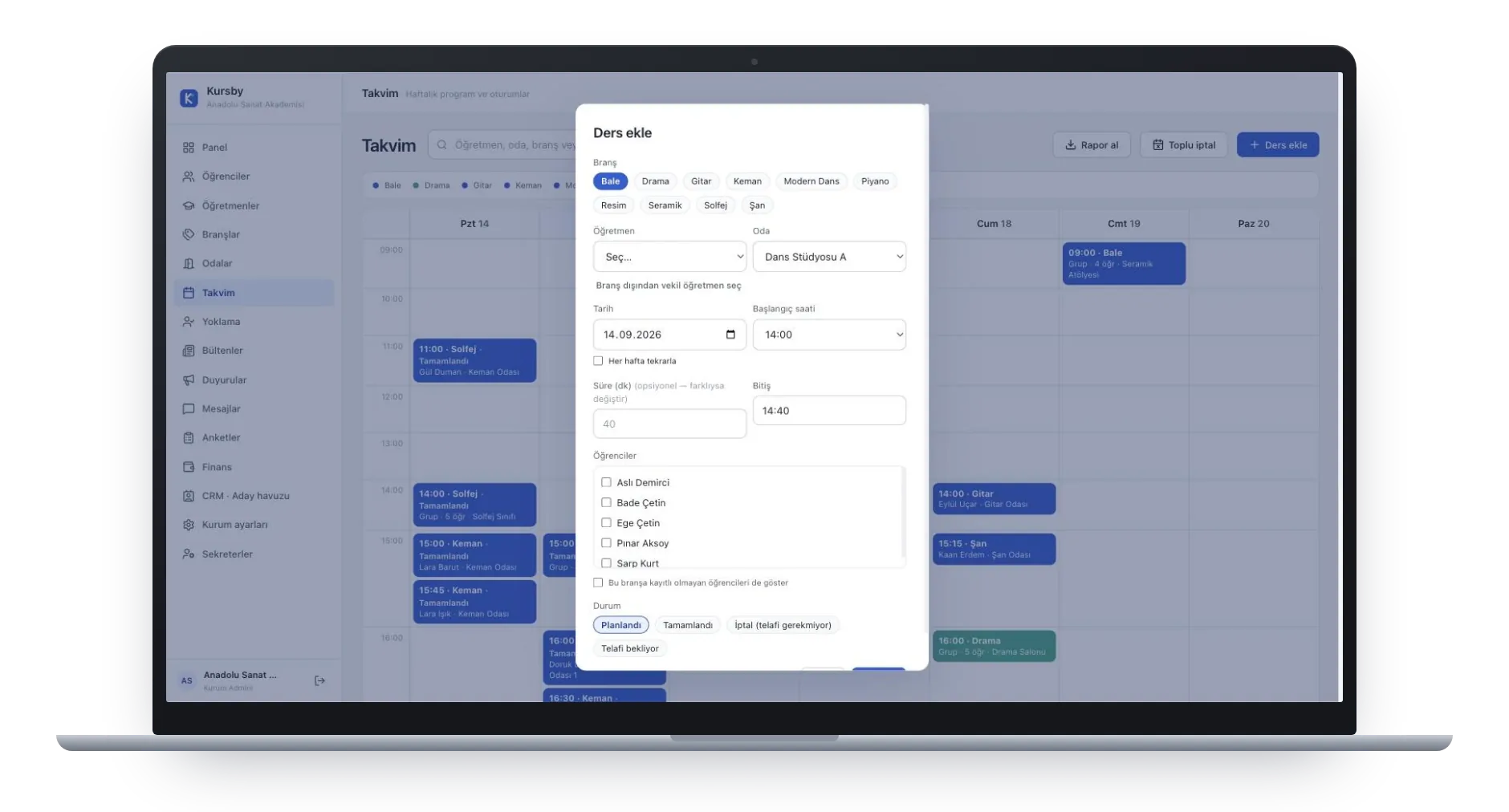Image resolution: width=1509 pixels, height=812 pixels.
Task: Click the Kursby logo icon
Action: click(x=189, y=98)
